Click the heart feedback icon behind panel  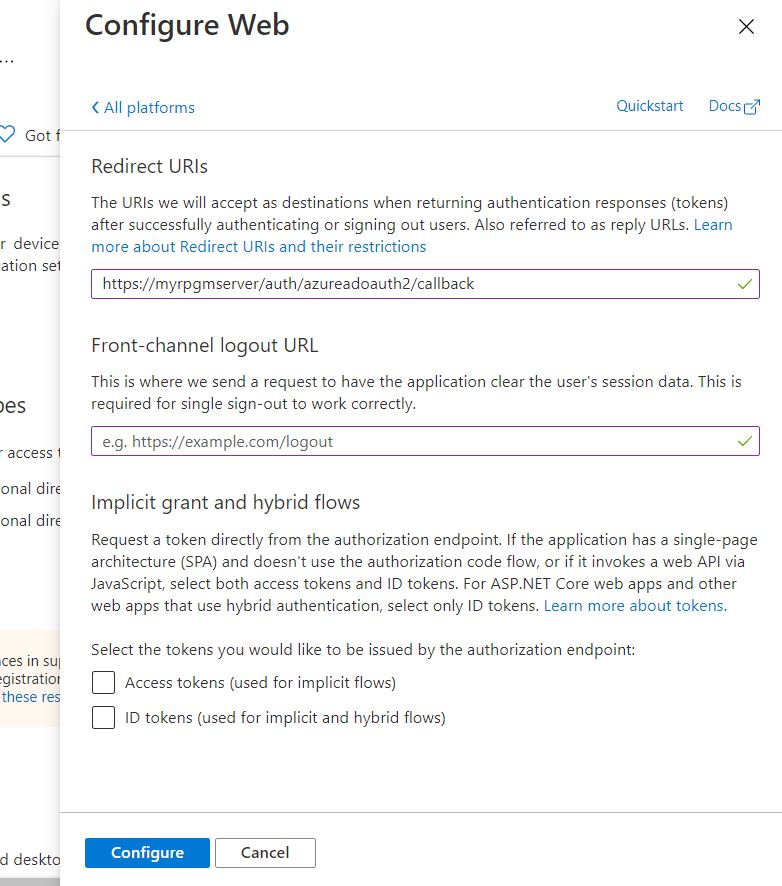8,134
